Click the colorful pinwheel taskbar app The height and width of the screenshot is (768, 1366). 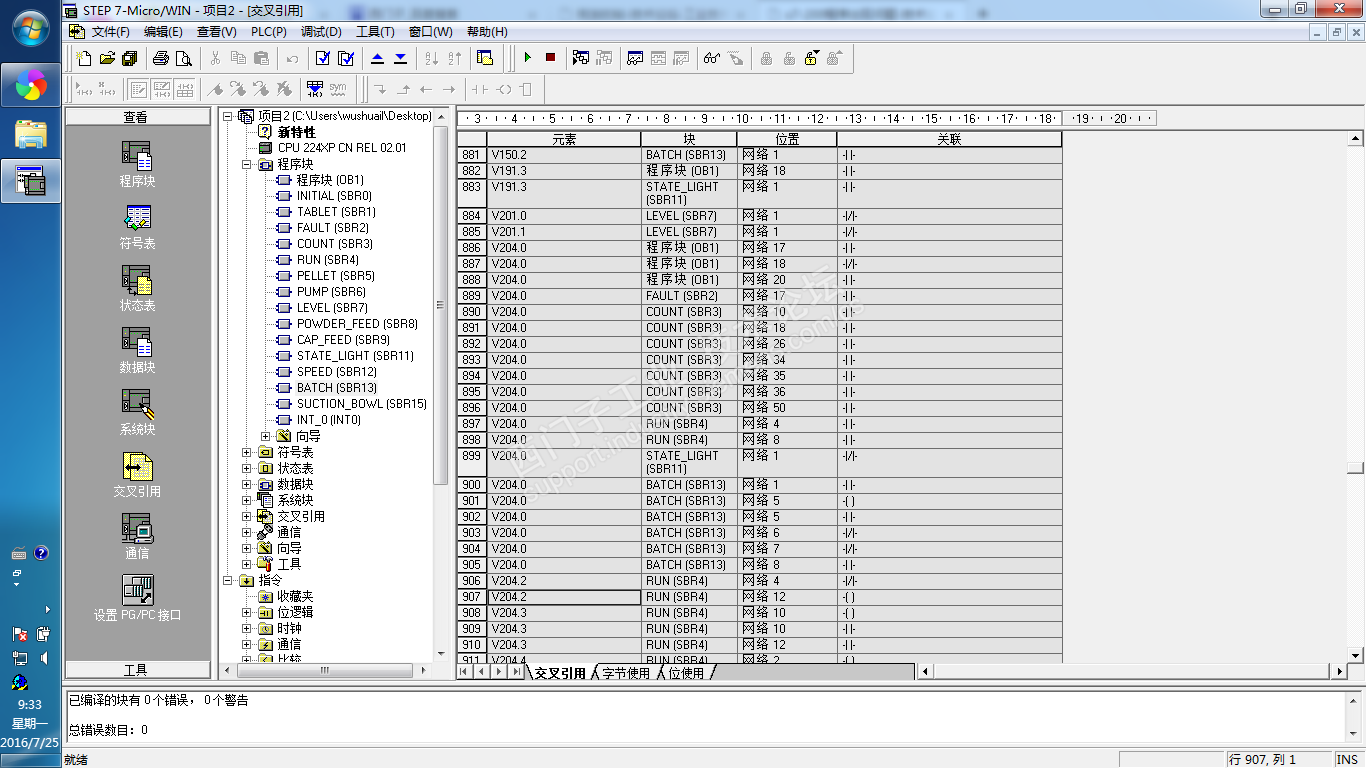coord(31,86)
